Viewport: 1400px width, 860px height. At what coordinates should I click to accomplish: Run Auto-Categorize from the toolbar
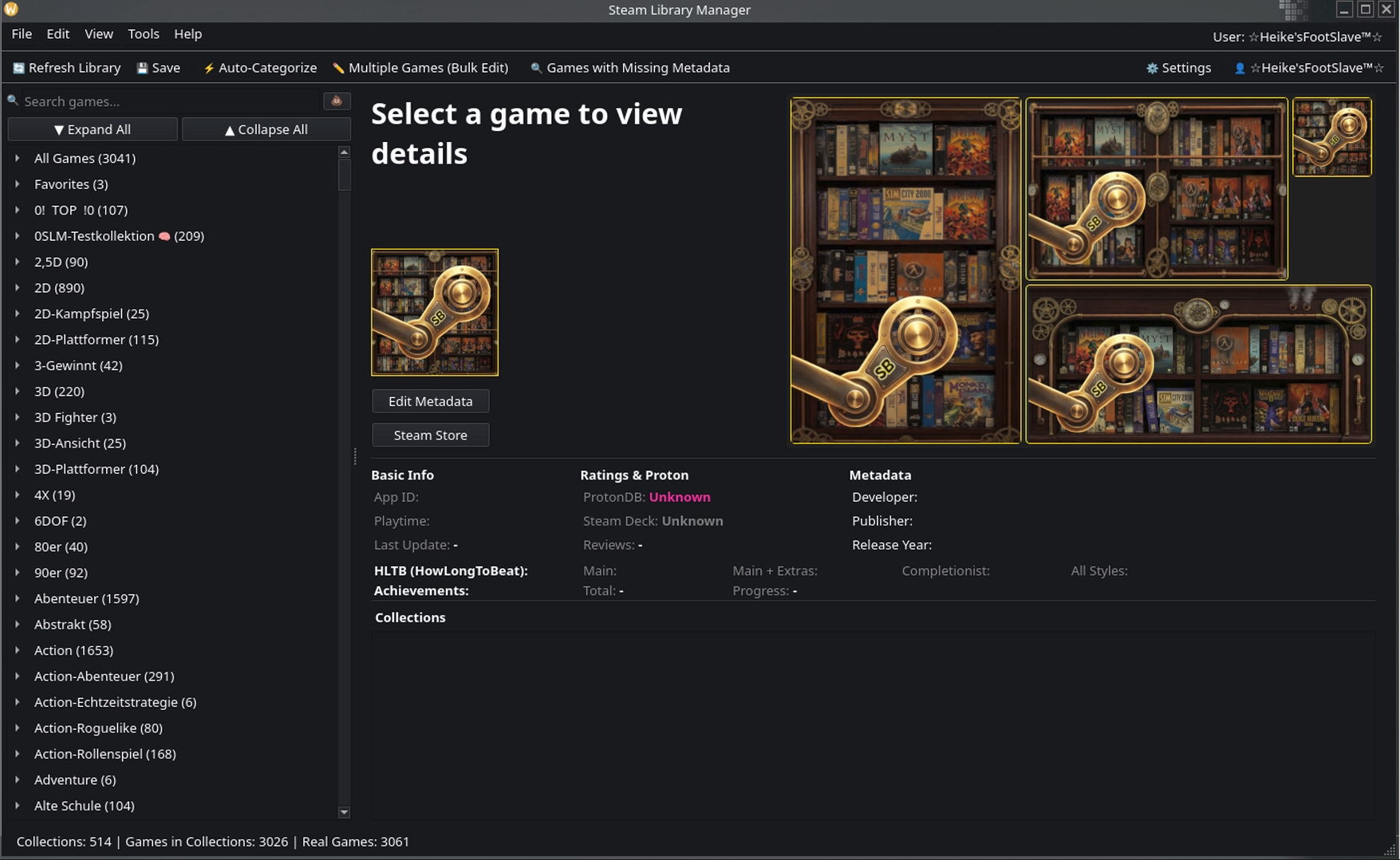click(259, 69)
